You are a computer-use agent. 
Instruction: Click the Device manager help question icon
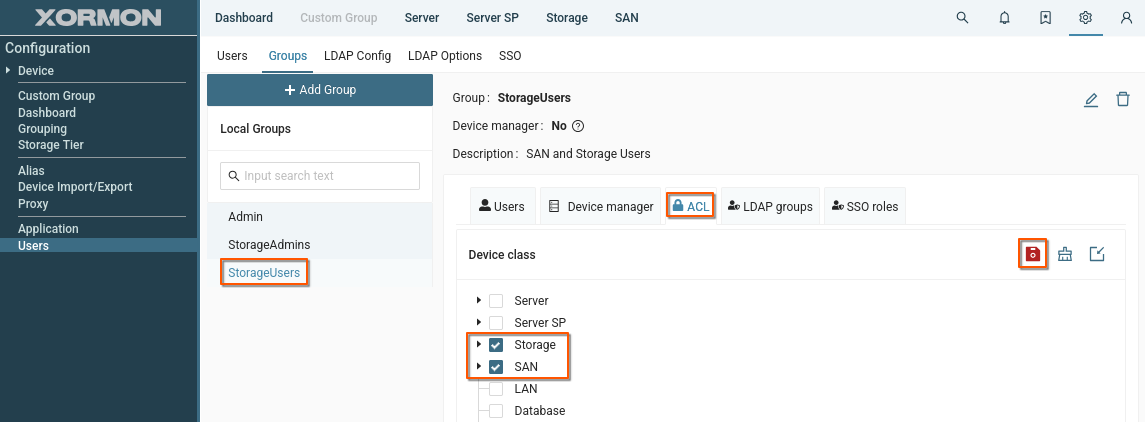pyautogui.click(x=577, y=126)
